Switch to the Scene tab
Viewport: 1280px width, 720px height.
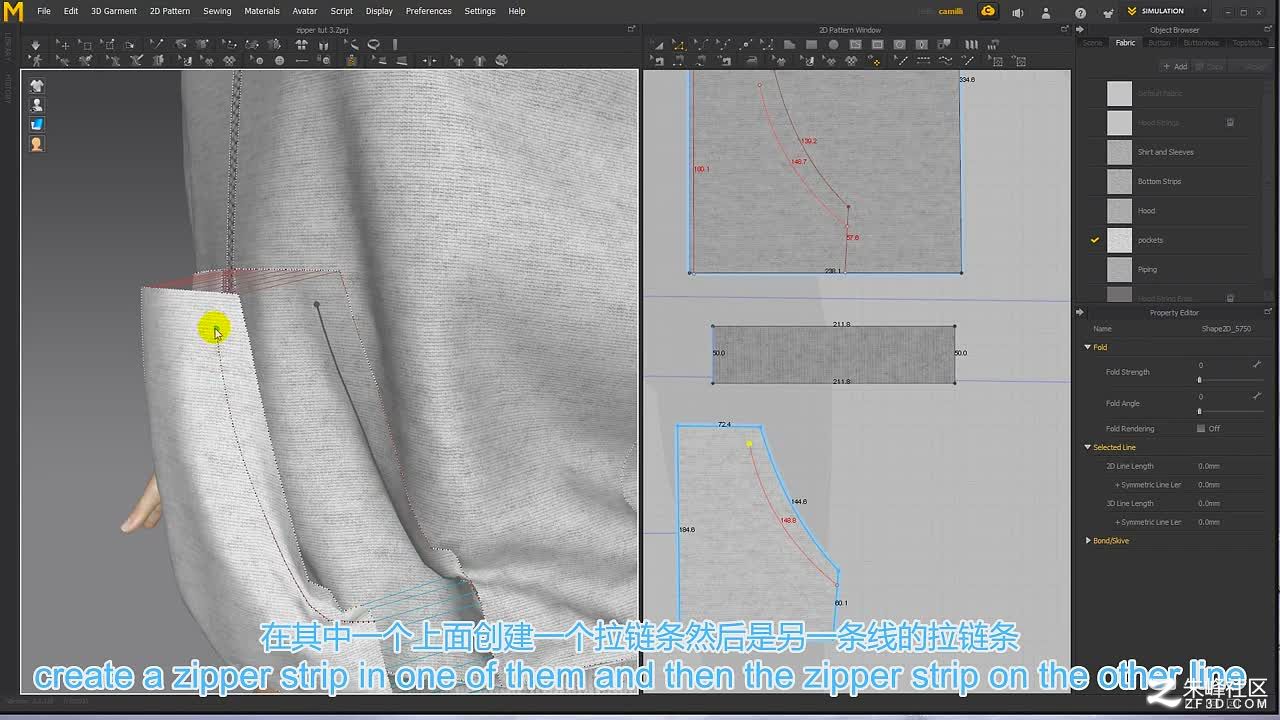point(1093,43)
